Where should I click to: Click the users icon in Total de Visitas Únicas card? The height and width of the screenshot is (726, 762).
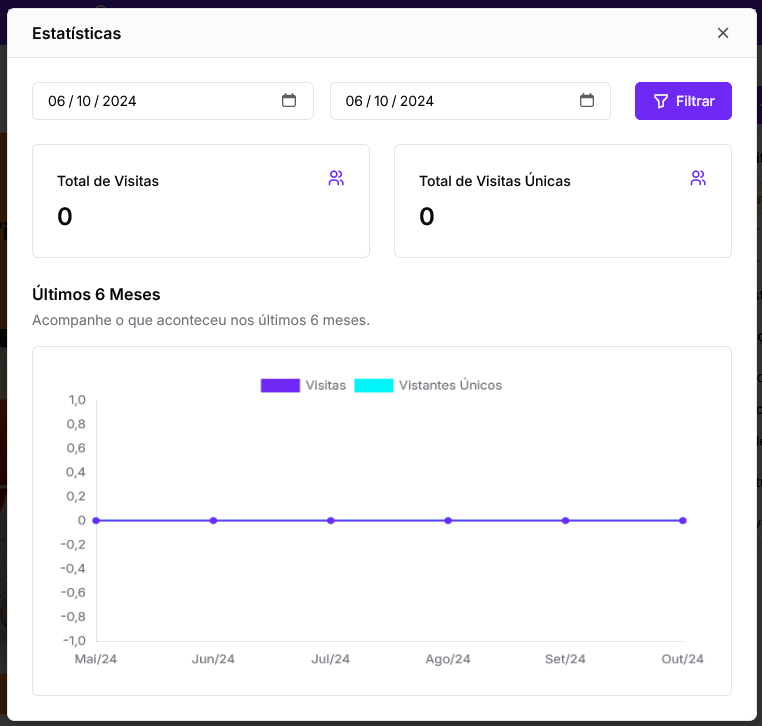click(x=698, y=179)
